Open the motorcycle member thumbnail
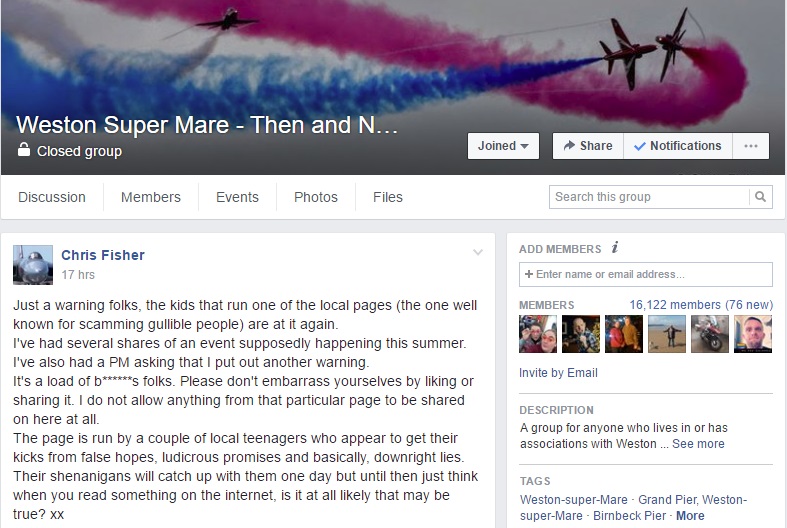787x528 pixels. tap(710, 334)
